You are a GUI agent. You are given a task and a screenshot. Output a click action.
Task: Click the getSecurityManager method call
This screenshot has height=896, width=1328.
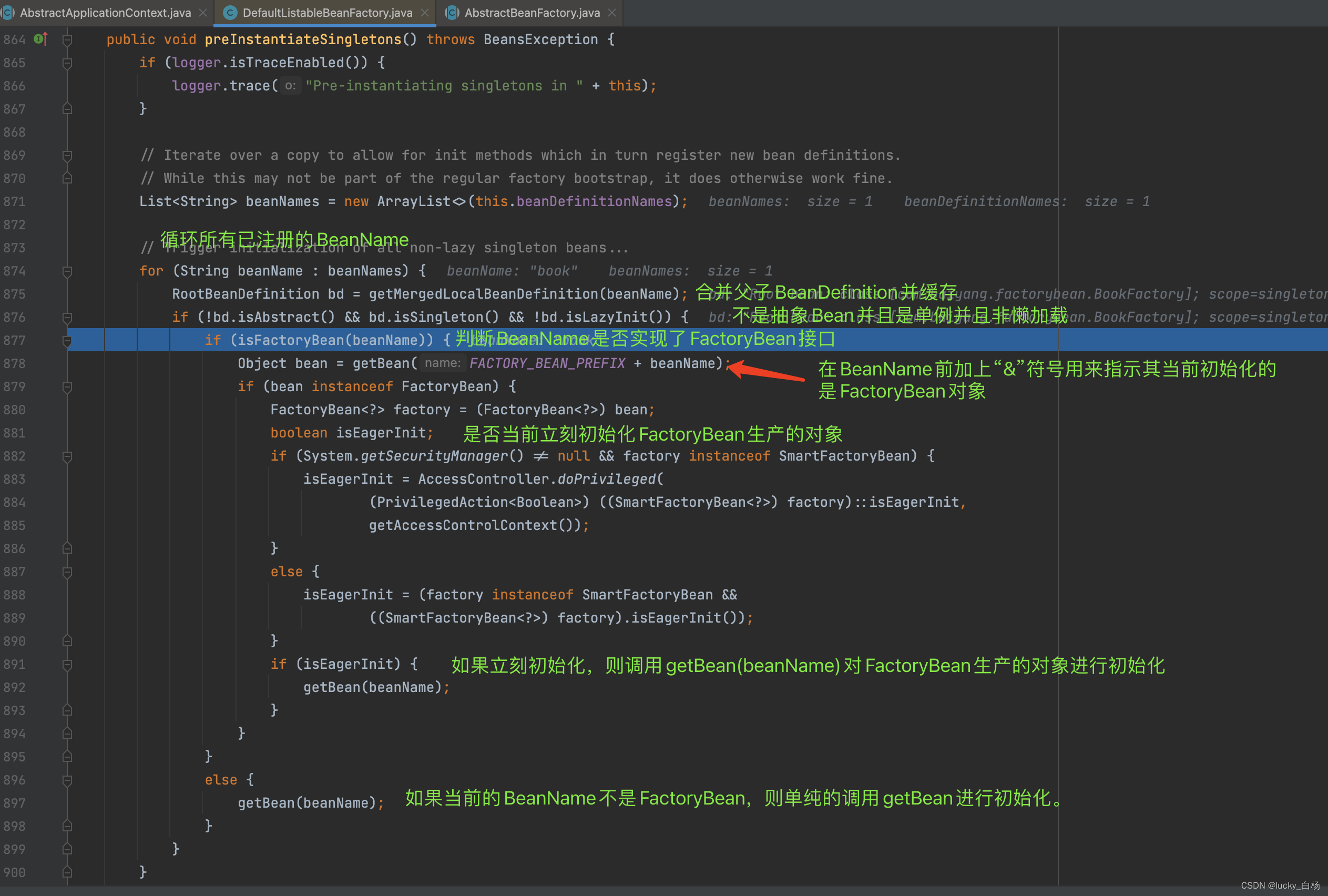click(434, 456)
